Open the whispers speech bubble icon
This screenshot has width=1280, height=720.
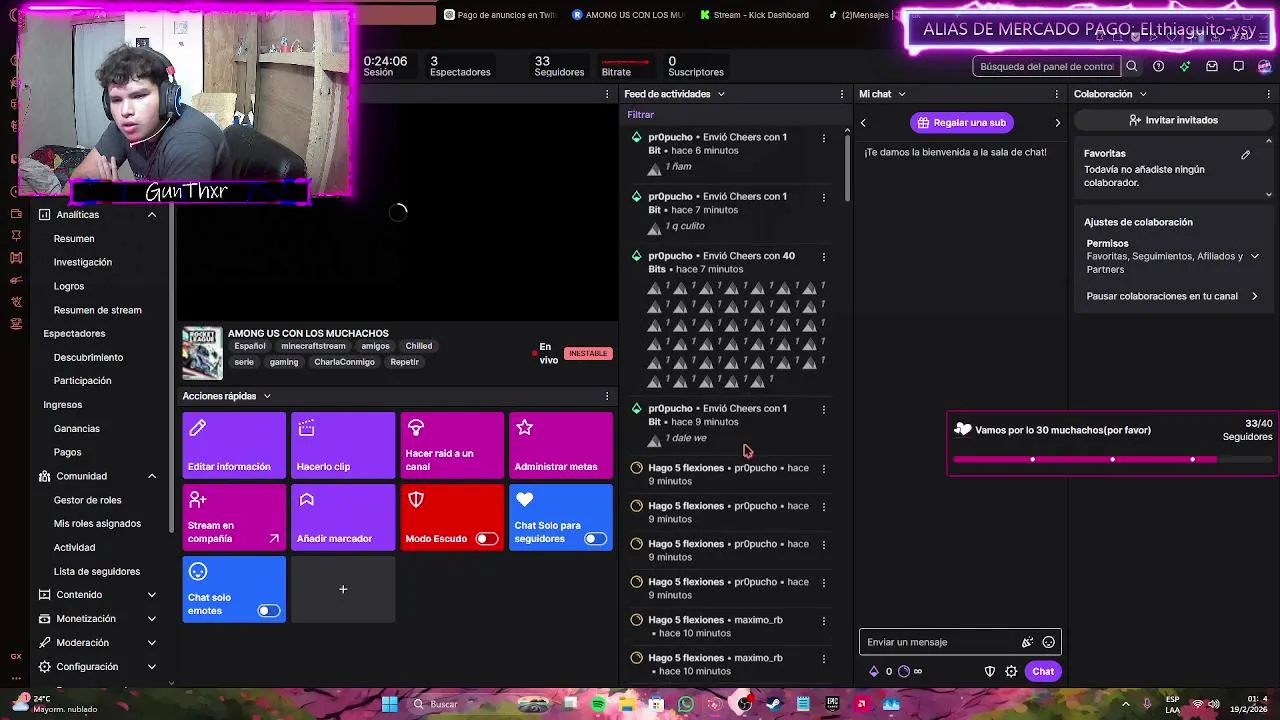click(x=1238, y=66)
